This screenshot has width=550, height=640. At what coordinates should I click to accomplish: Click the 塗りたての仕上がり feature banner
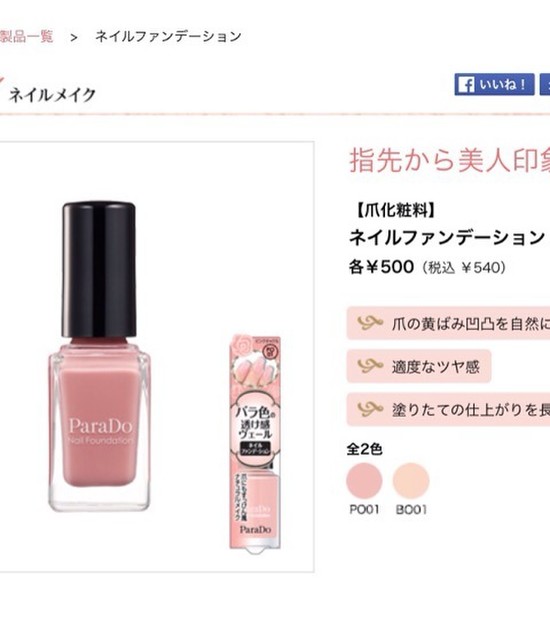click(x=448, y=409)
